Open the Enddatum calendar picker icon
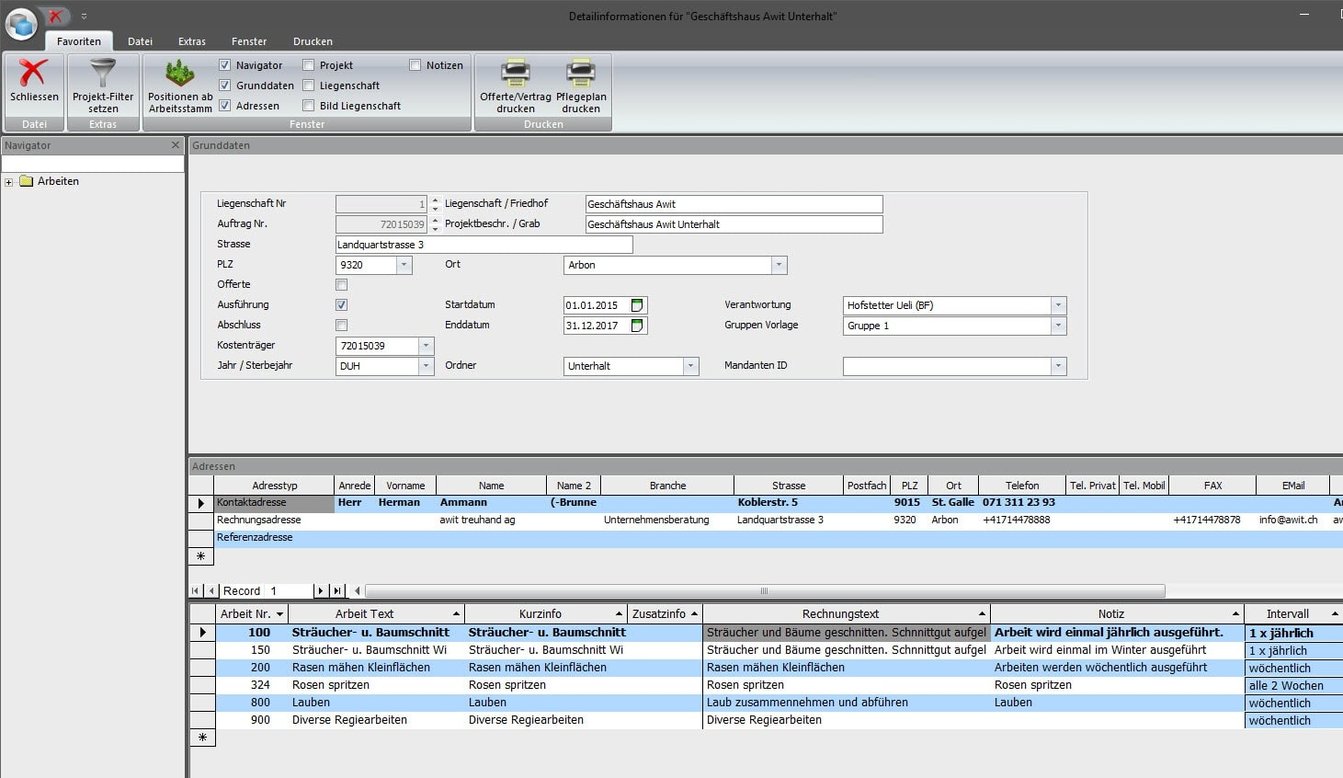1343x778 pixels. [637, 325]
